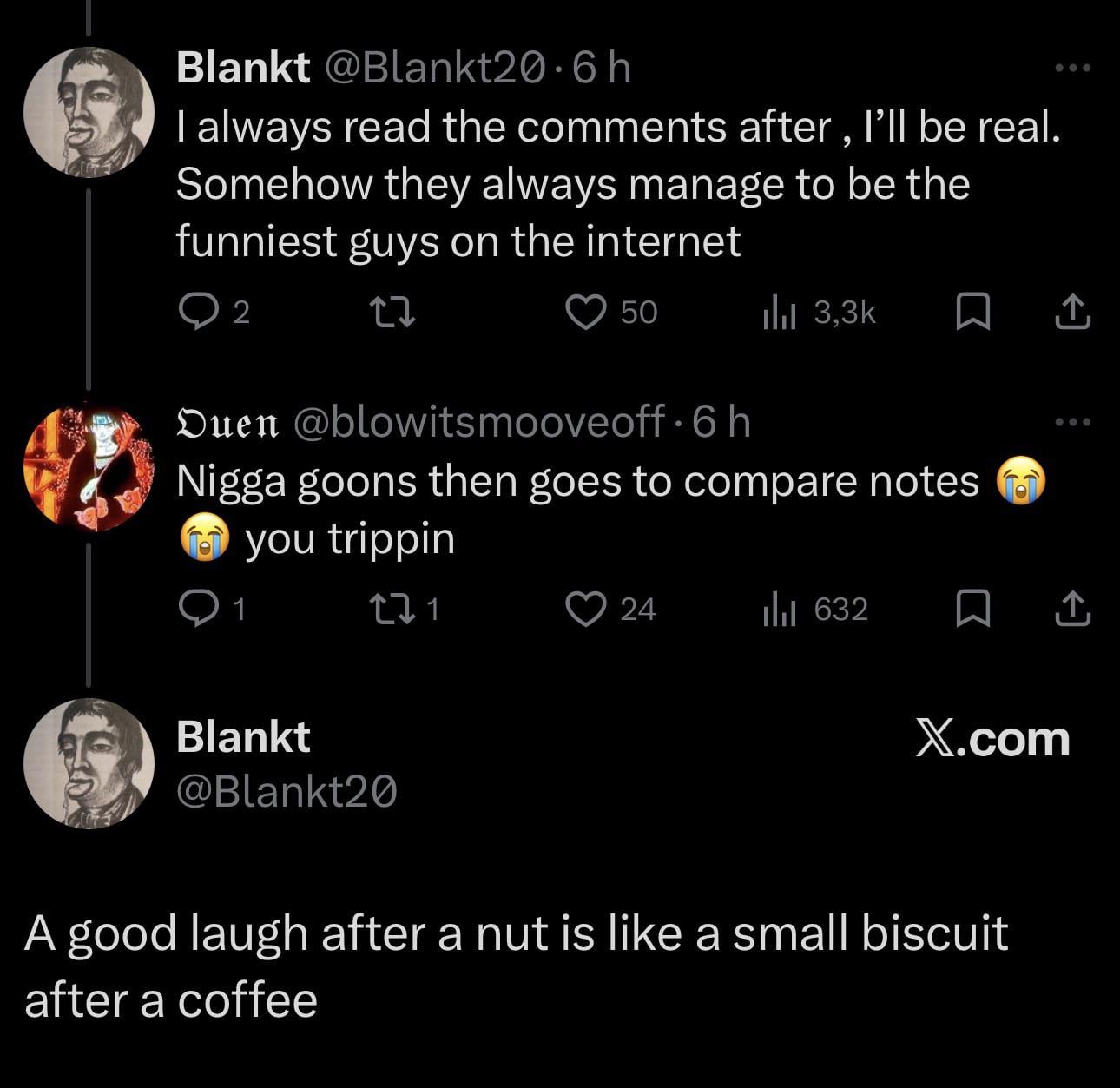The image size is (1120, 1088).
Task: Open more options on blowitsmooveoff tweet
Action: click(x=1072, y=423)
